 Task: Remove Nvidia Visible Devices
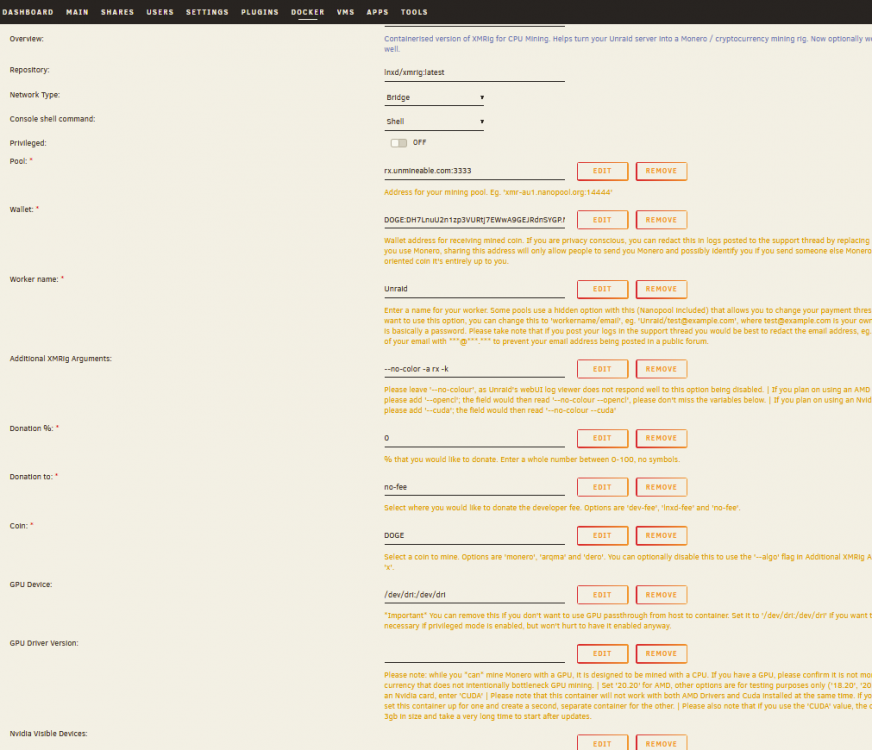(x=661, y=743)
